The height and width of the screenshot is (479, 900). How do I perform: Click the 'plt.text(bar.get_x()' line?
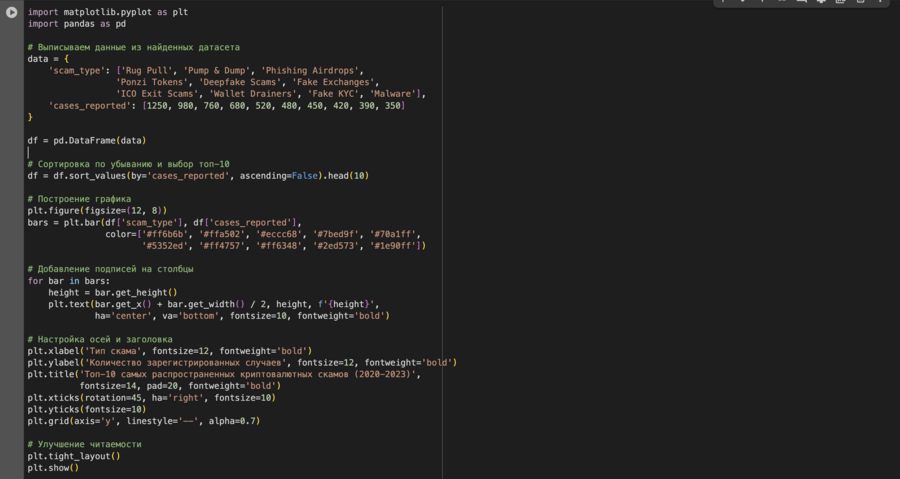[214, 304]
